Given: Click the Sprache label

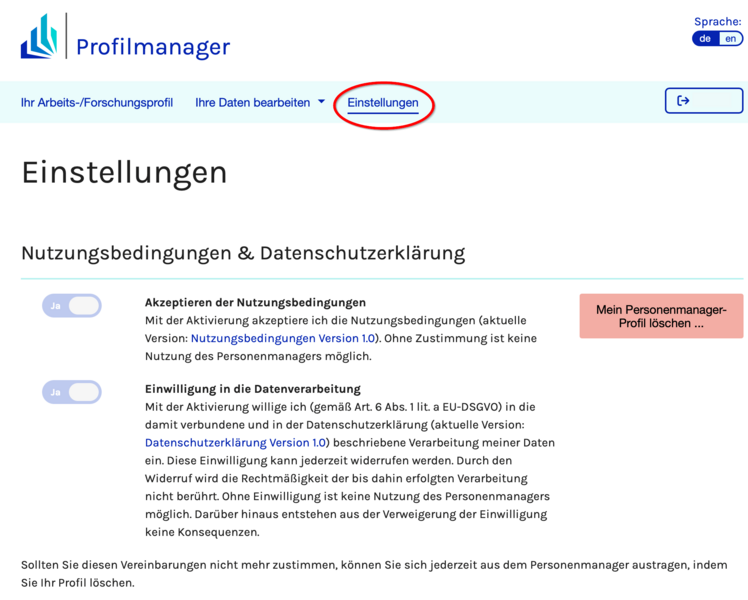Looking at the screenshot, I should click(718, 21).
